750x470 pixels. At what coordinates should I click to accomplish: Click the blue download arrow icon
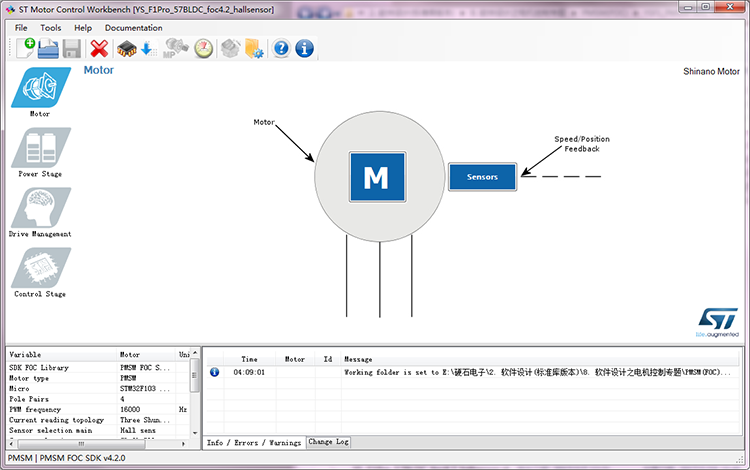click(x=147, y=48)
